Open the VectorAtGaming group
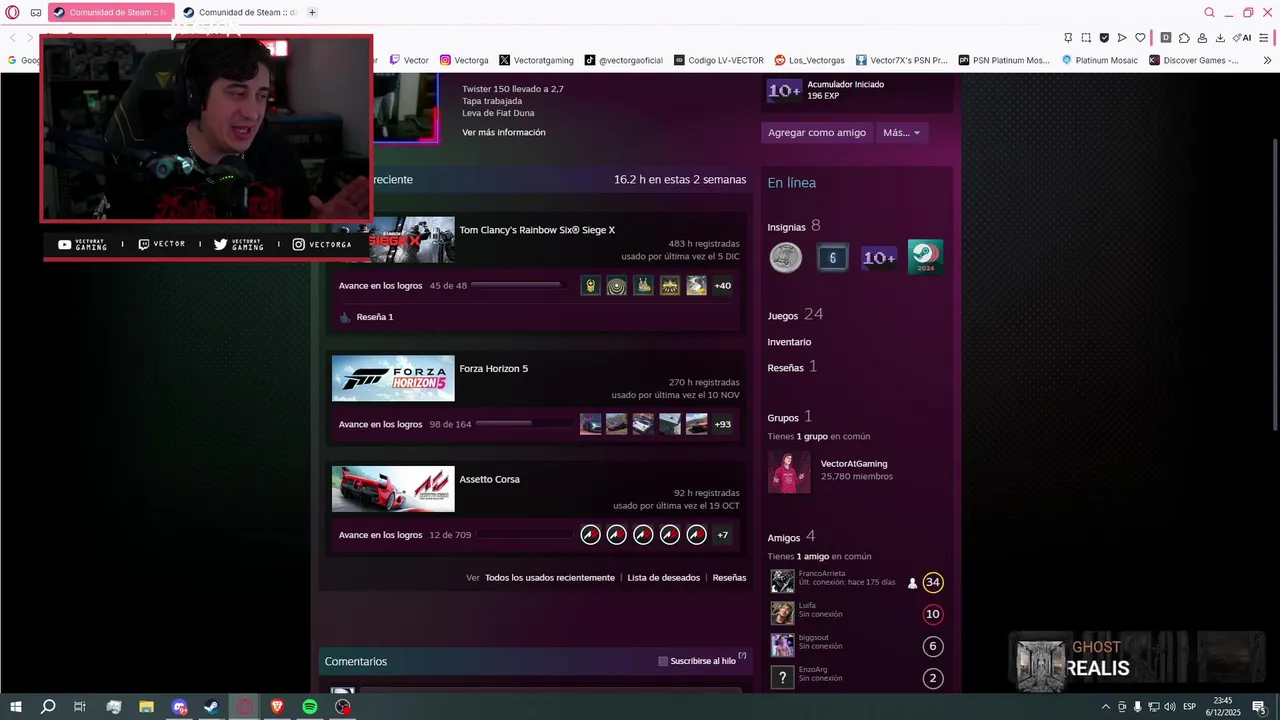Viewport: 1280px width, 720px height. (x=854, y=464)
